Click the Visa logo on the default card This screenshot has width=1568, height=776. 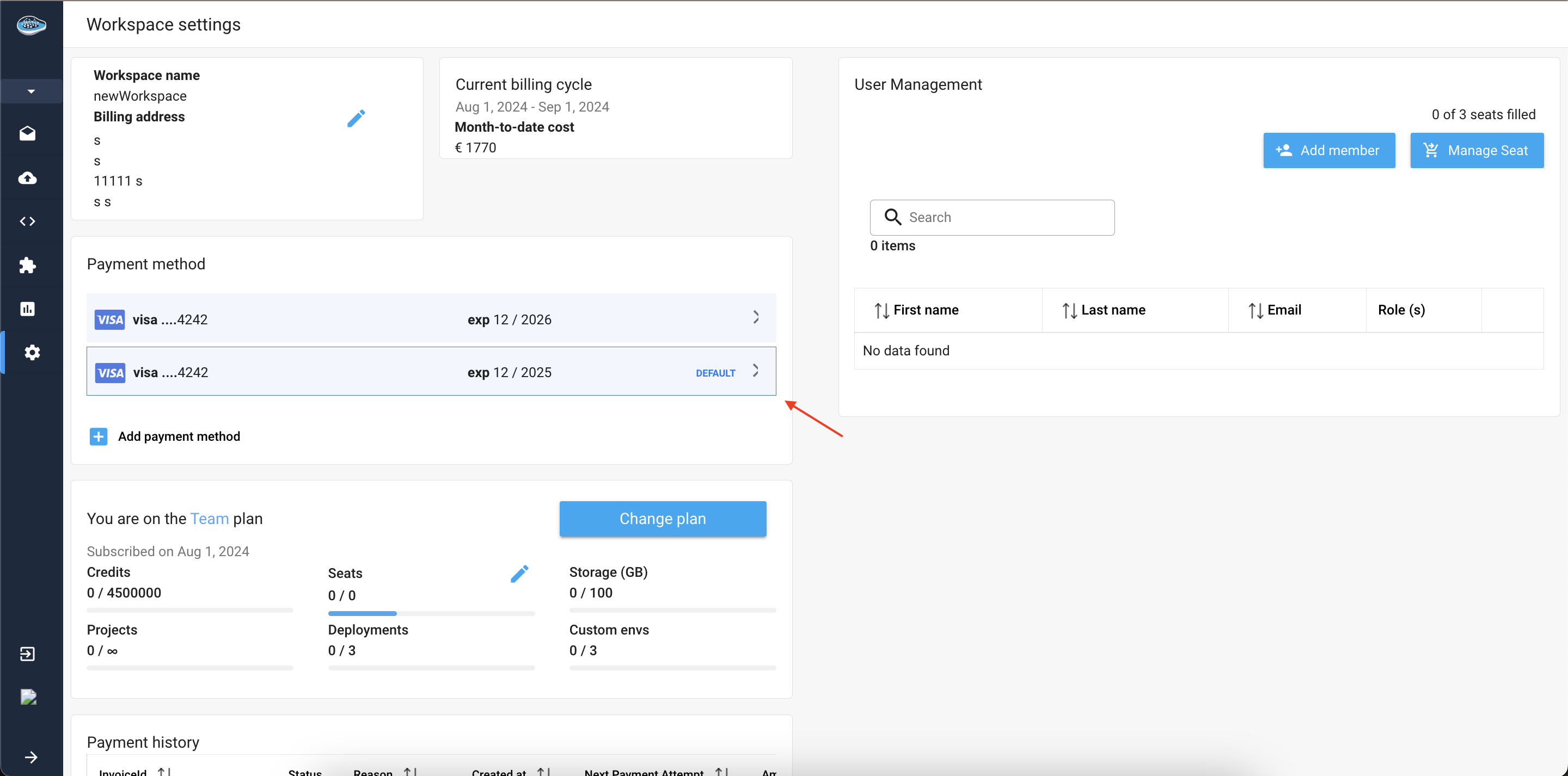coord(110,372)
